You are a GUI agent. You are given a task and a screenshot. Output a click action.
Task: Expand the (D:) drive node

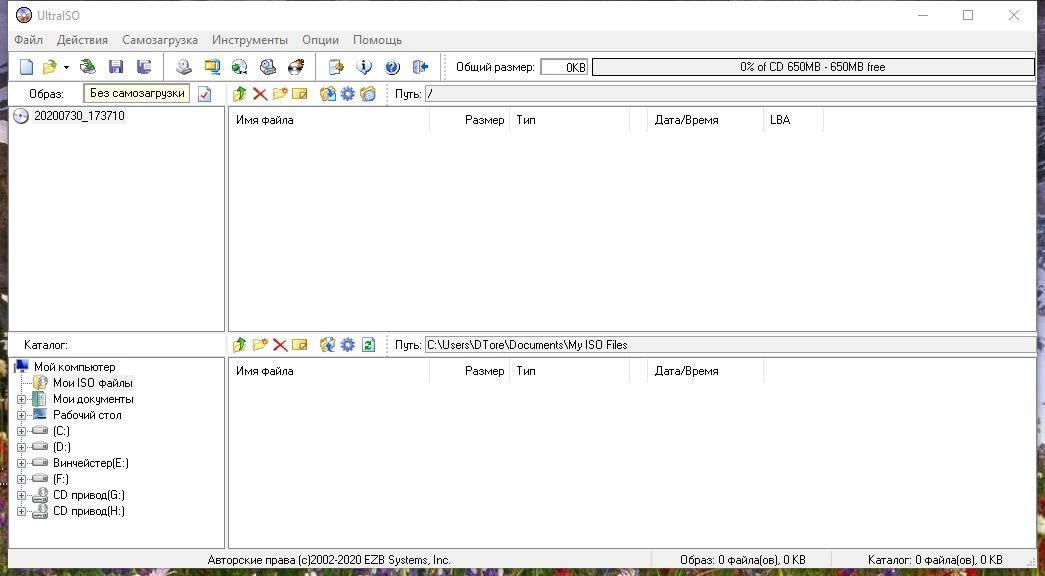coord(21,447)
